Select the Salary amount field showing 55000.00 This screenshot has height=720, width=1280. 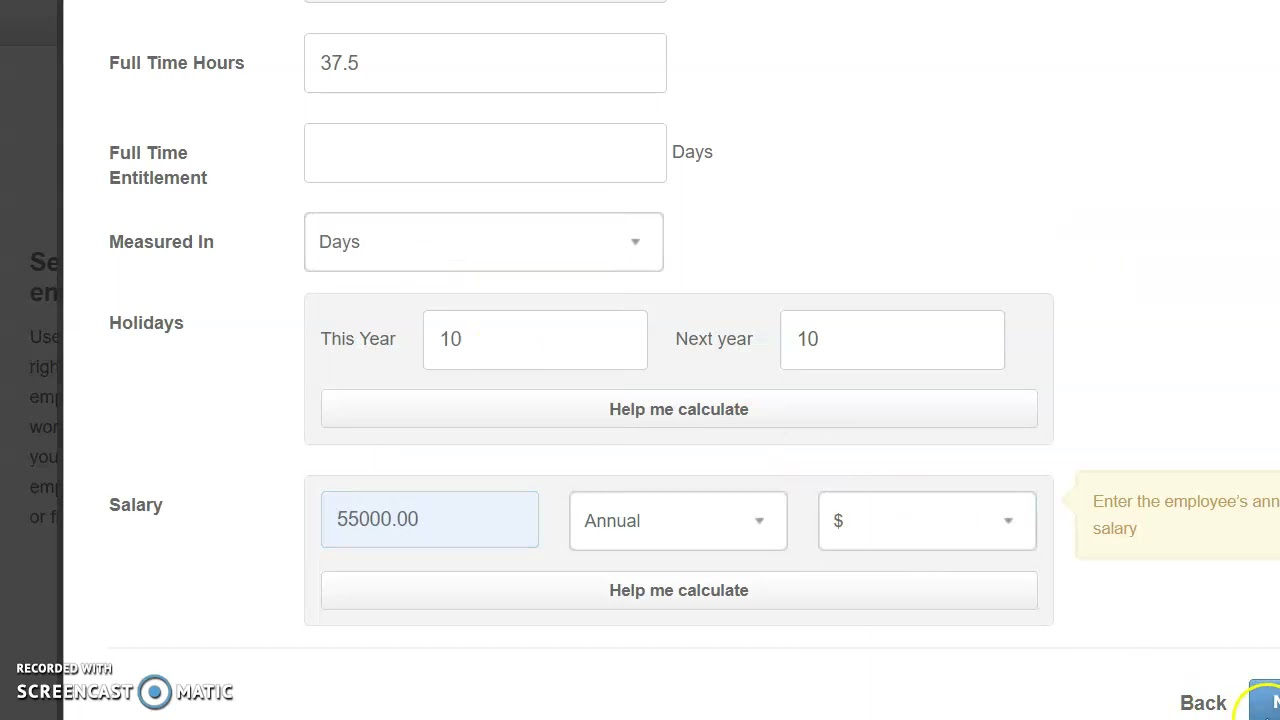[x=430, y=519]
